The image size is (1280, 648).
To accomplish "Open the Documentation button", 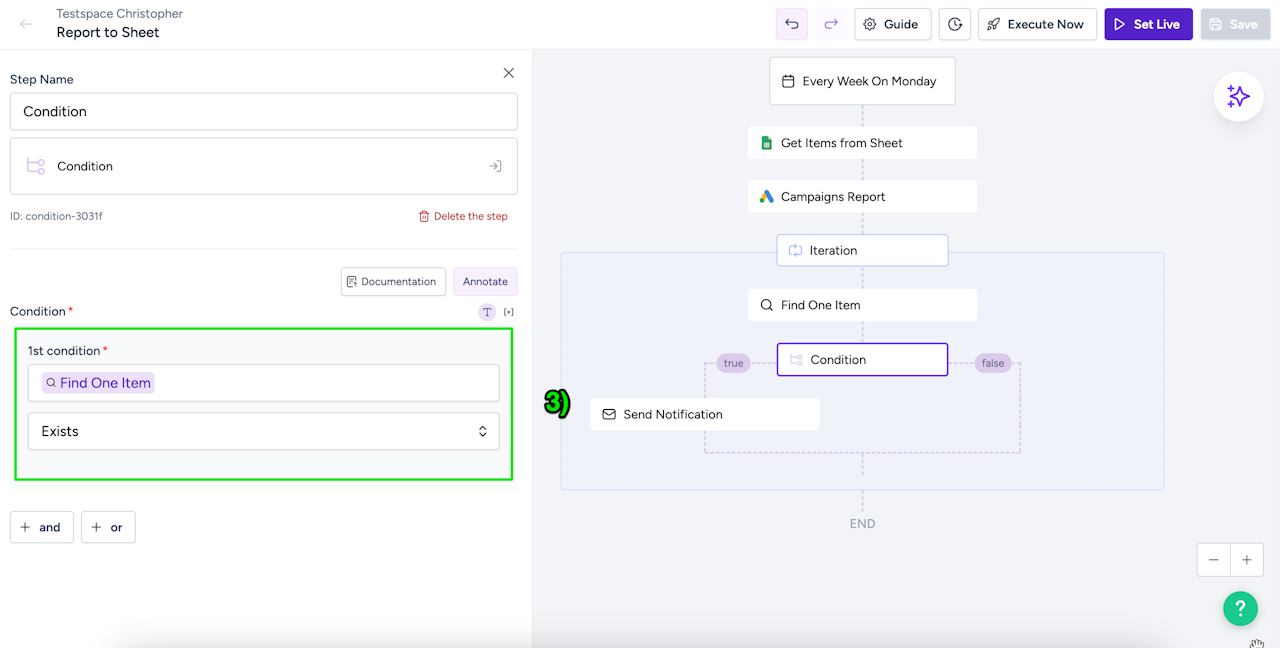I will click(x=393, y=281).
